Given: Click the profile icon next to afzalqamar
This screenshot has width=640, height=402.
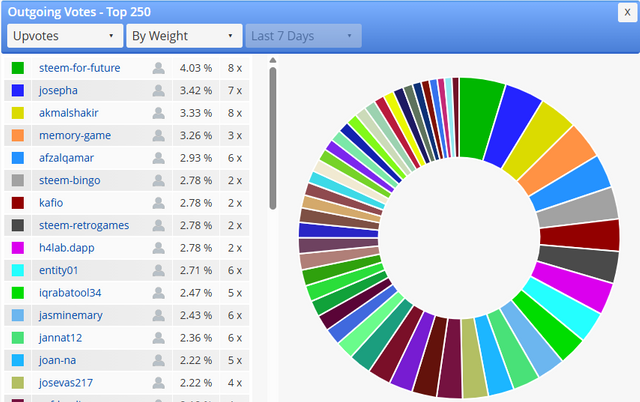Looking at the screenshot, I should (x=158, y=158).
